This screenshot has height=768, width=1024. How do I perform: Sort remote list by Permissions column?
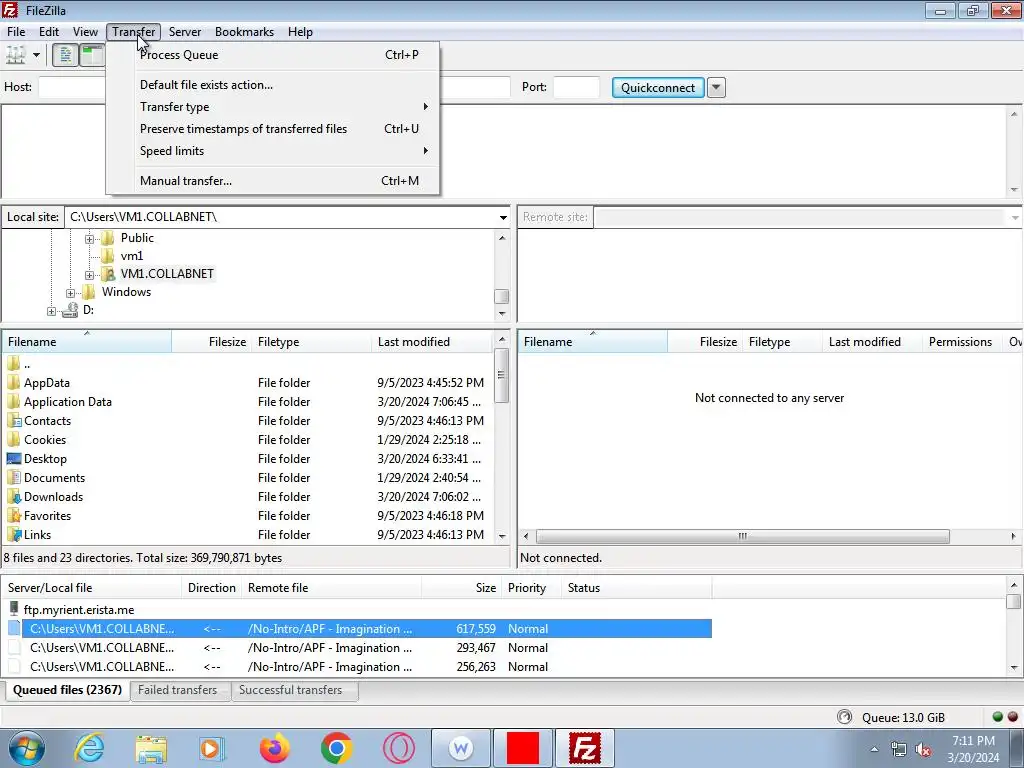coord(960,342)
